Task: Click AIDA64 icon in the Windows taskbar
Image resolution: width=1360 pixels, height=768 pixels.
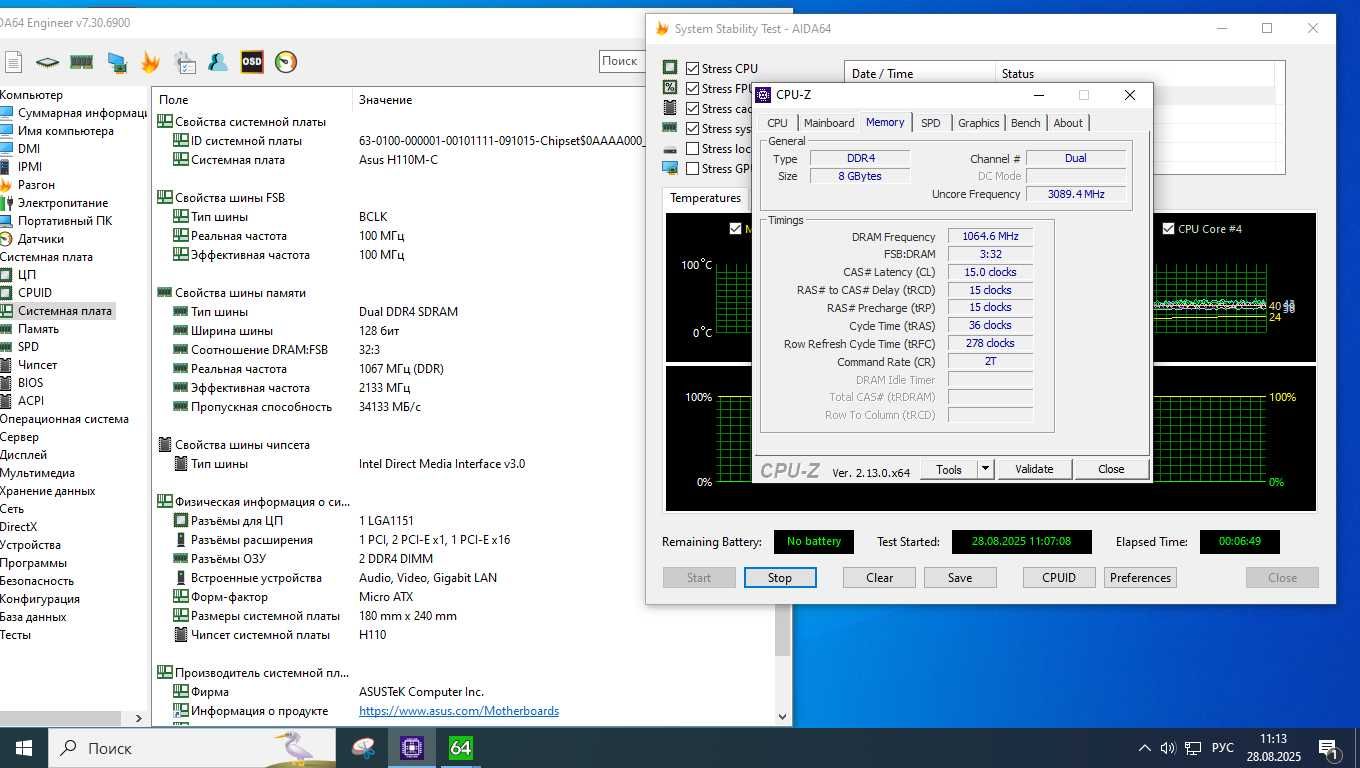Action: [460, 748]
